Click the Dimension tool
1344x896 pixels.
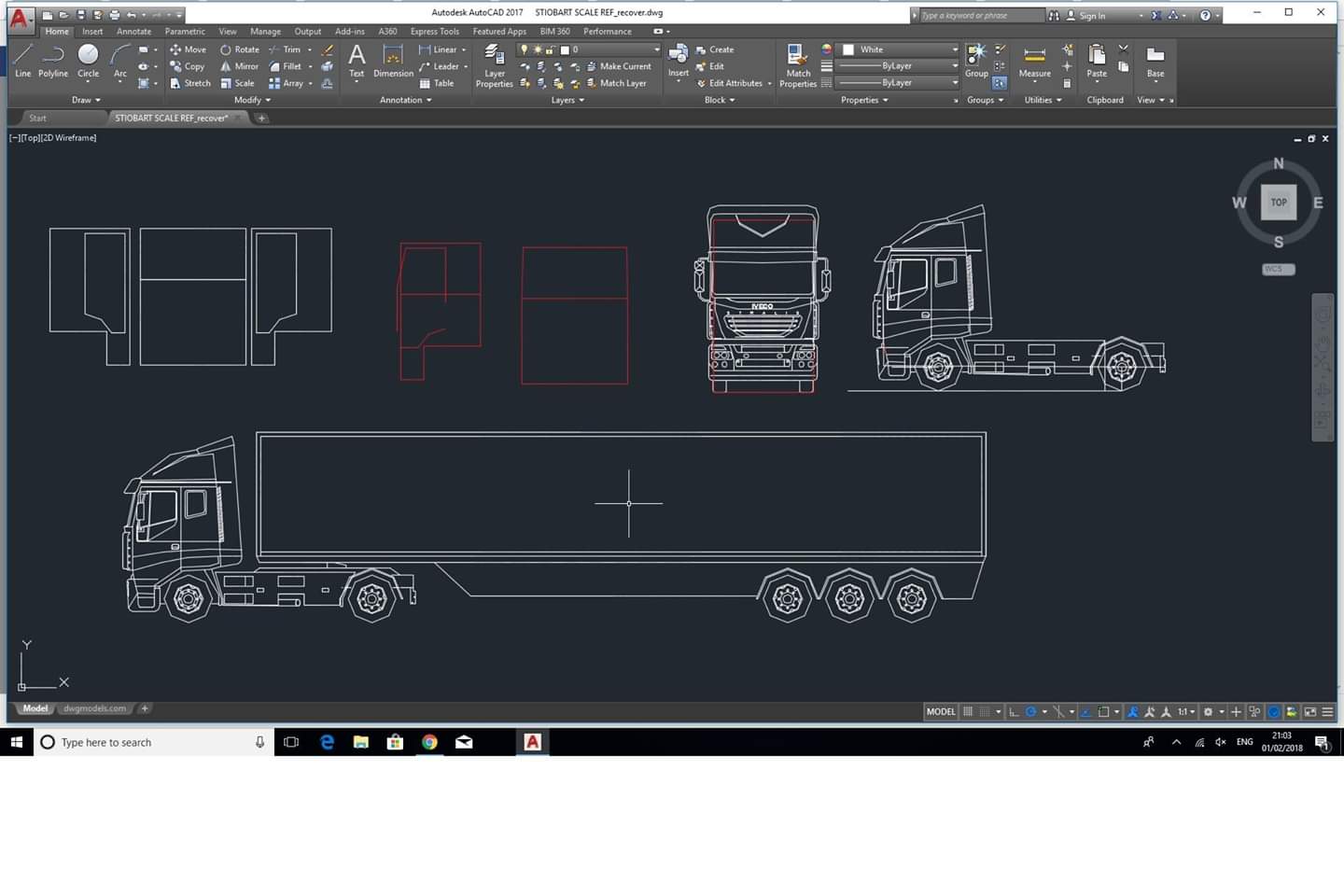pyautogui.click(x=393, y=61)
